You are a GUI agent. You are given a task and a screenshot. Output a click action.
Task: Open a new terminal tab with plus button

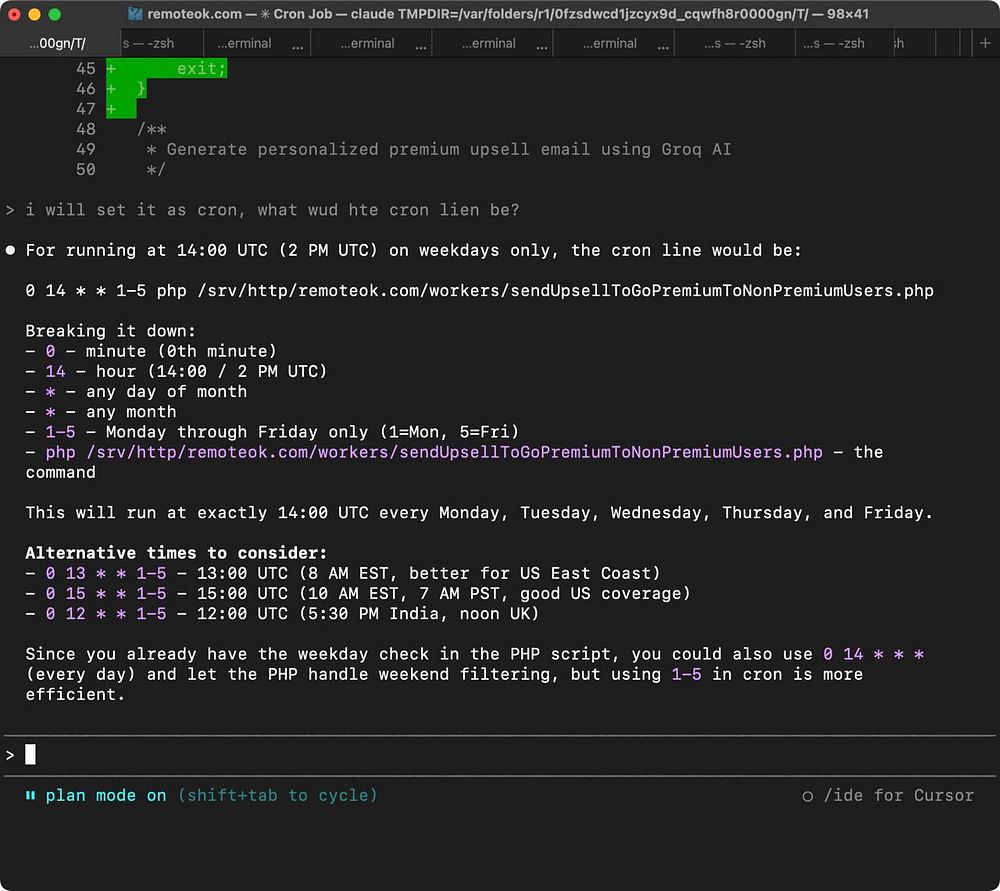[x=985, y=43]
